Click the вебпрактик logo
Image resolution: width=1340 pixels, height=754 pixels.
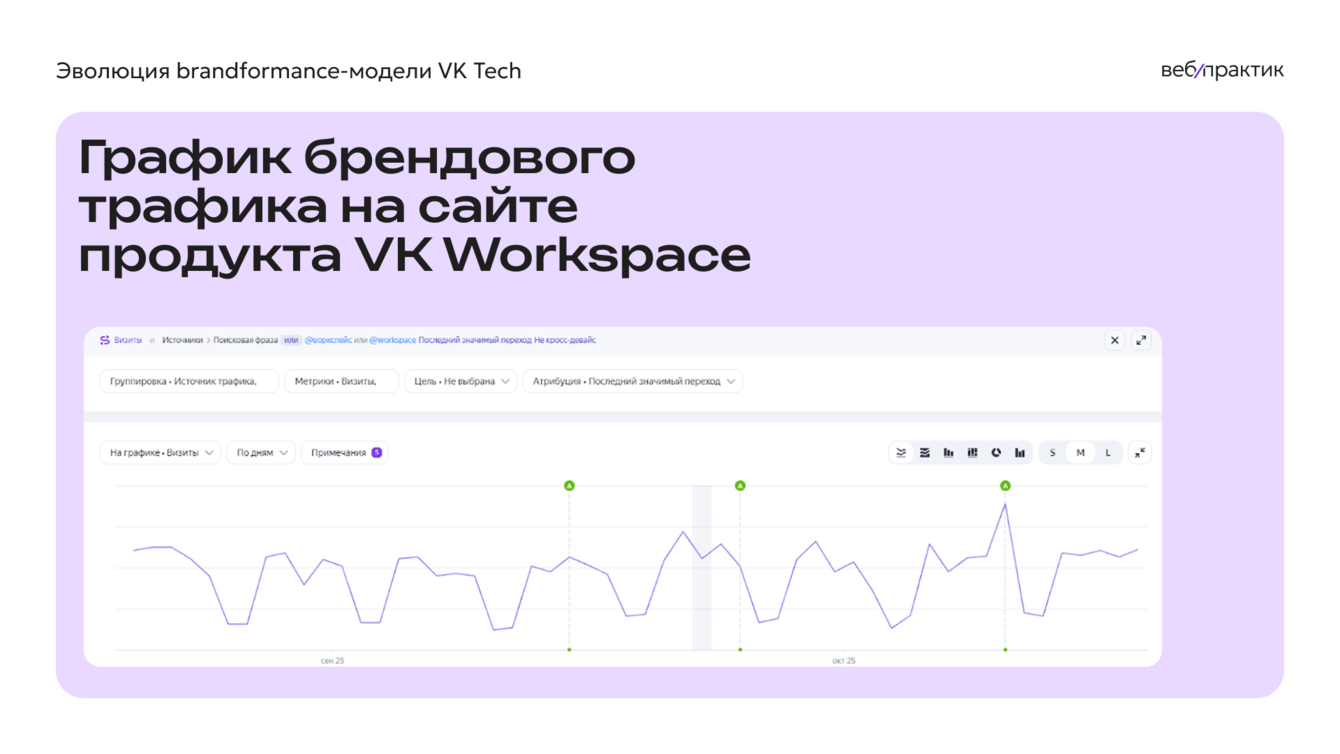(1222, 70)
